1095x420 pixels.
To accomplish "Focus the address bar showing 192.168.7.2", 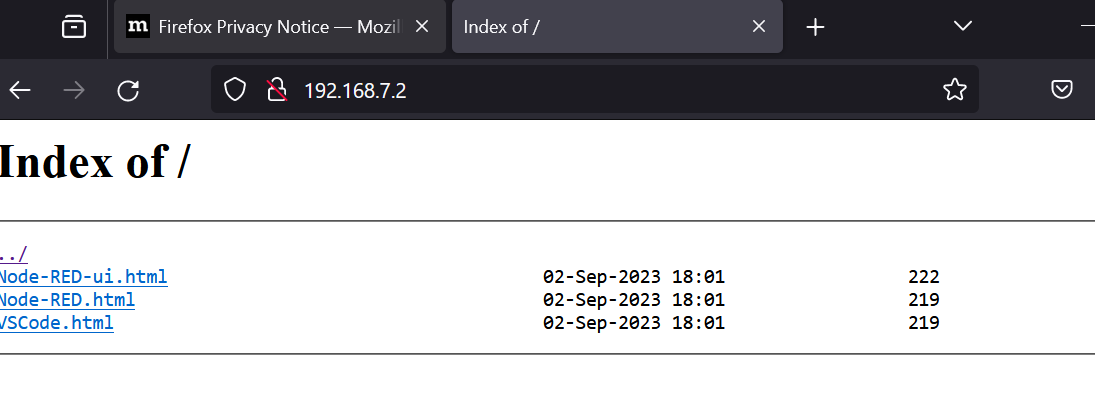I will [x=600, y=91].
